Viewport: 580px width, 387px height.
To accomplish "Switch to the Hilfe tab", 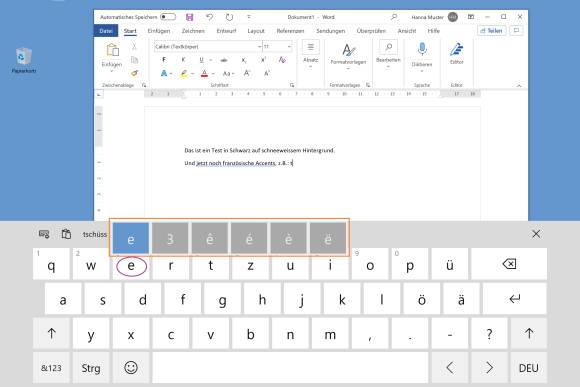I will coord(434,31).
